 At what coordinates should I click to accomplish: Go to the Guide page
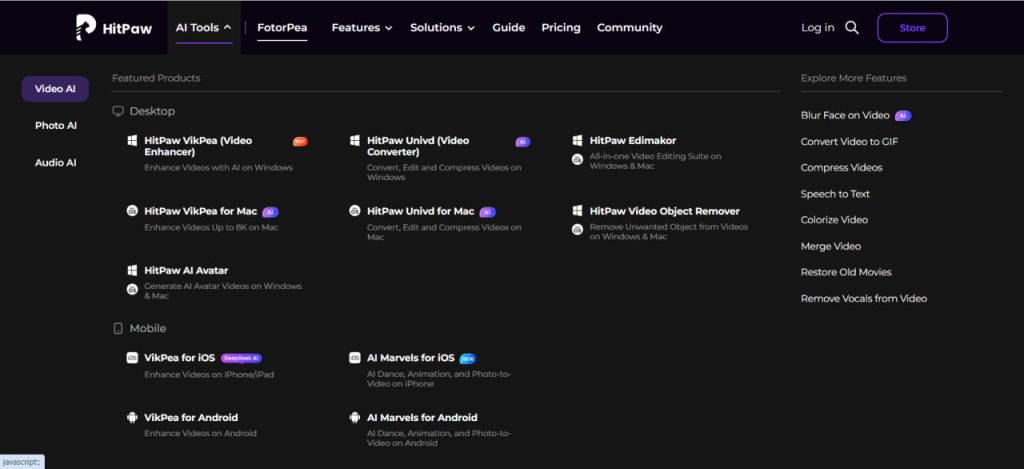(509, 27)
